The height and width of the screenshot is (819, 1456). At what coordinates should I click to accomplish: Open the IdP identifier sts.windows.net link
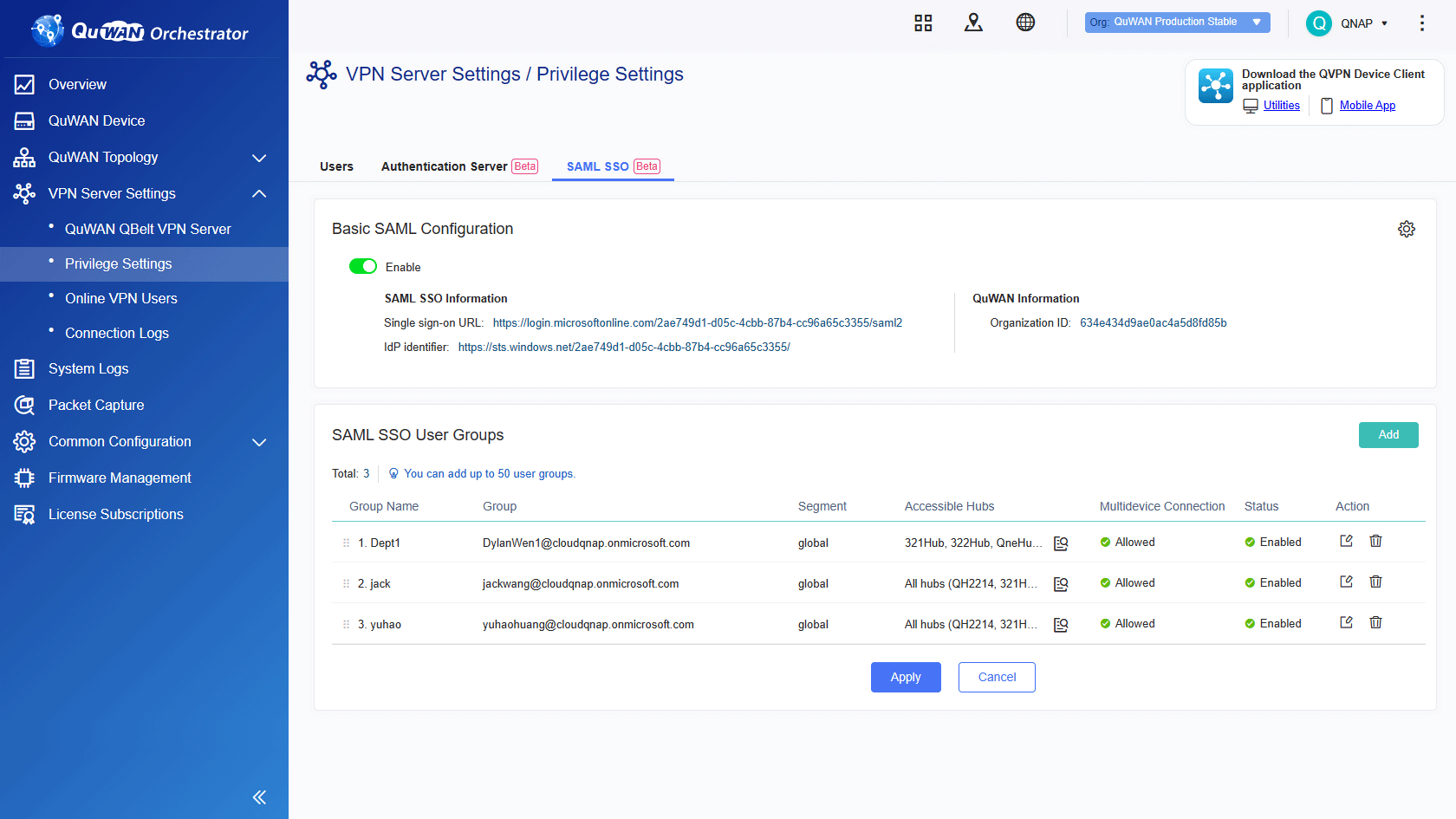[624, 347]
